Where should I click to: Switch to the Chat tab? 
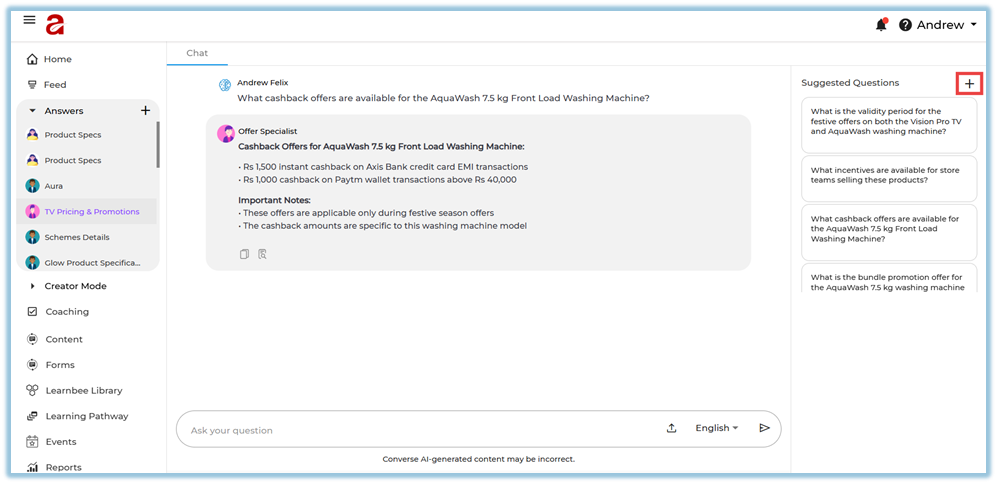click(x=197, y=53)
